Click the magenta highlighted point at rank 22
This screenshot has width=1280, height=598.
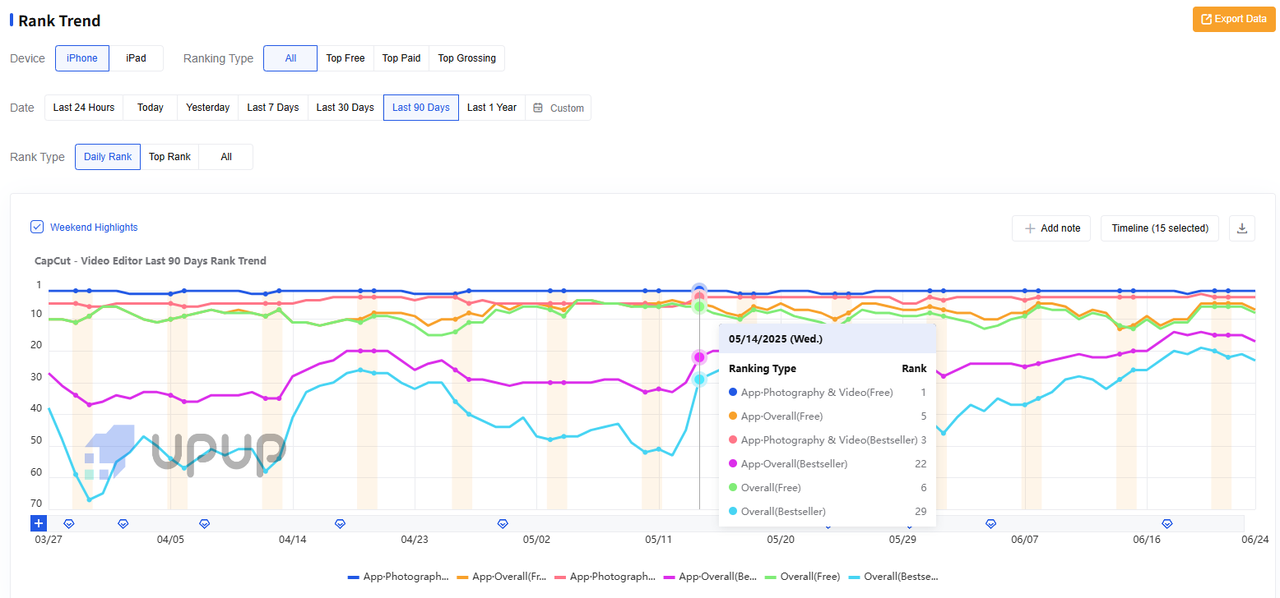tap(699, 357)
